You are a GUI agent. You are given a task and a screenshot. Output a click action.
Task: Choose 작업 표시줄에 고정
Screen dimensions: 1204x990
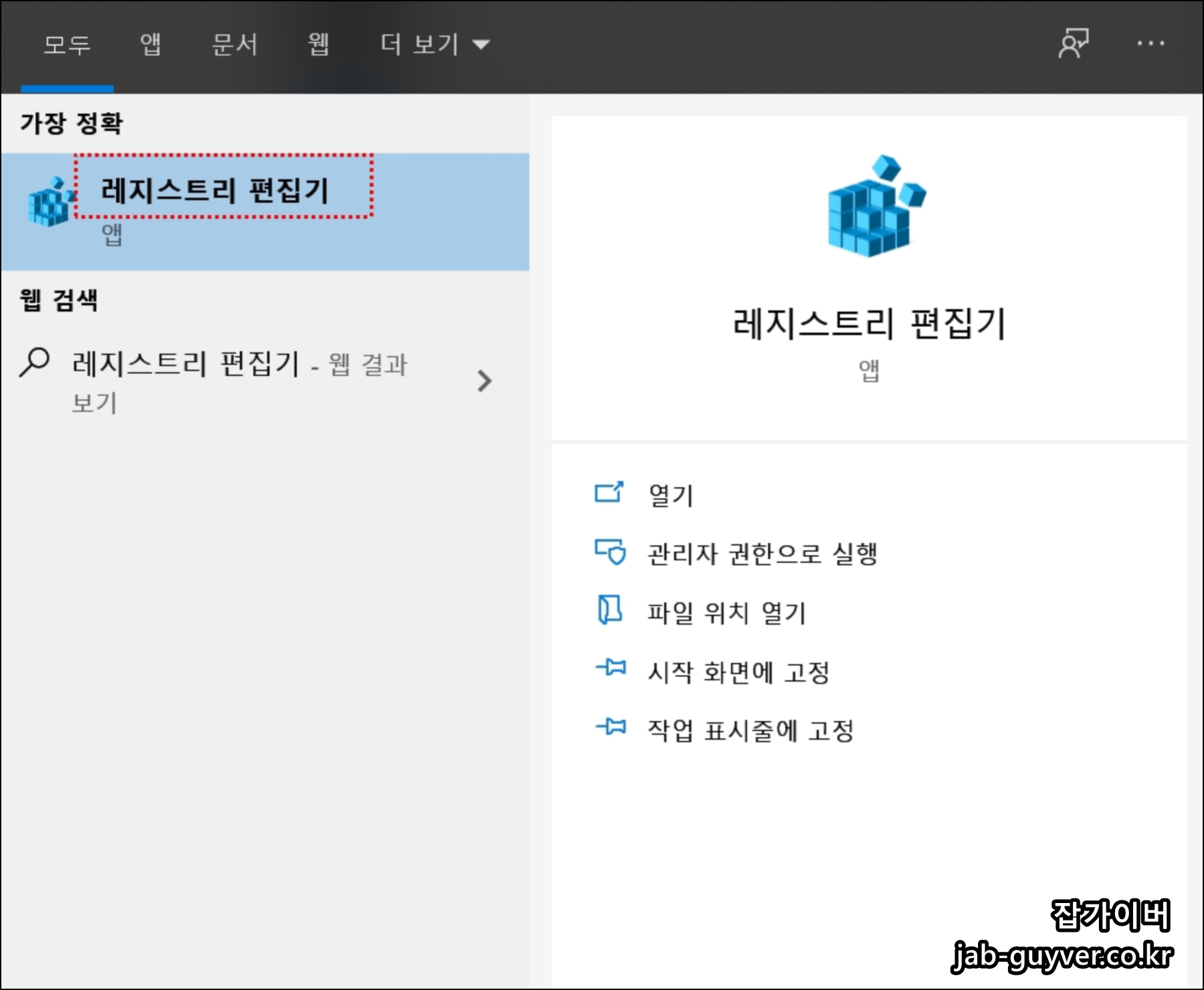click(750, 730)
